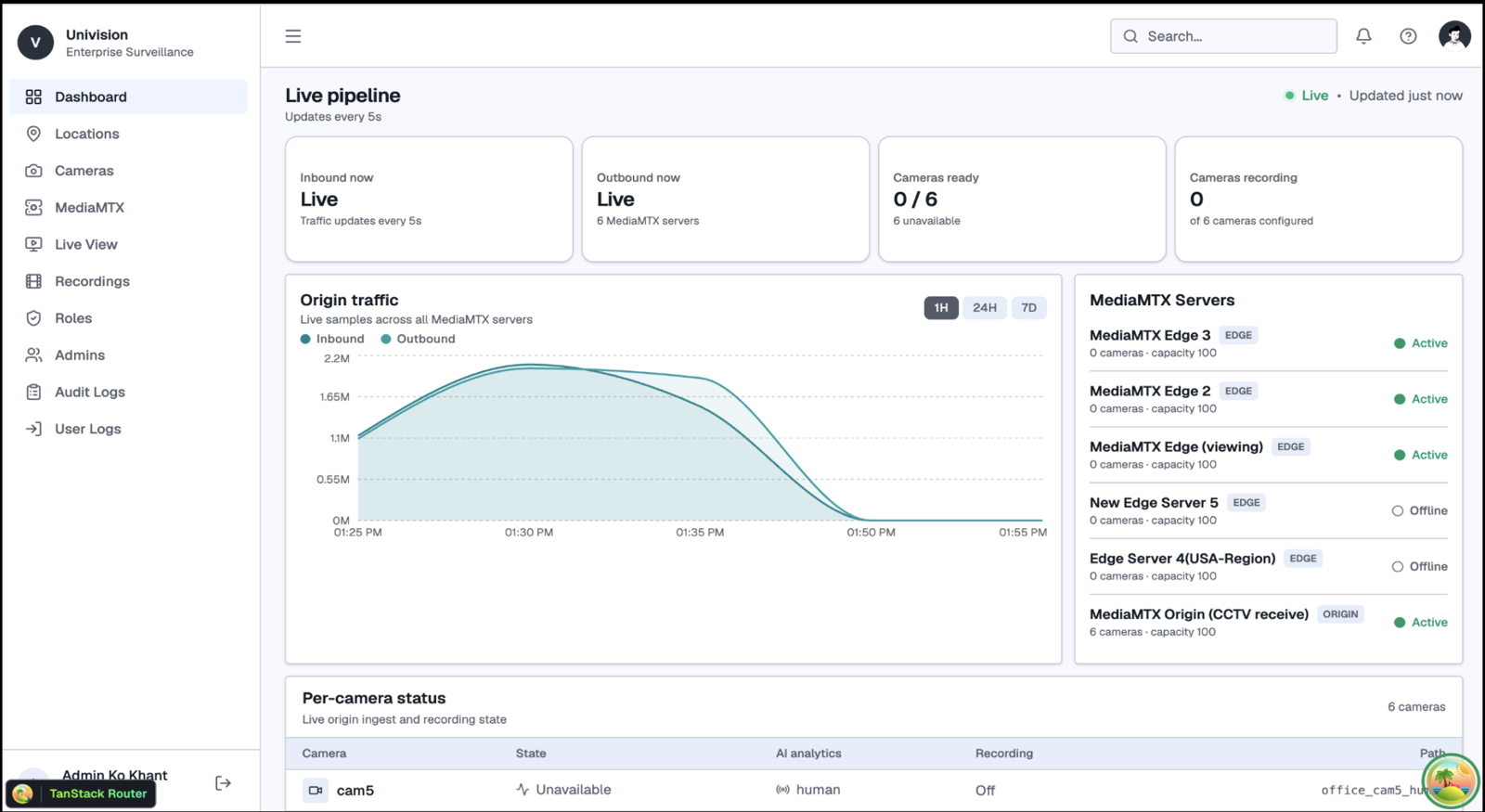Viewport: 1485px width, 812px height.
Task: Select the 1H time range
Action: click(941, 308)
